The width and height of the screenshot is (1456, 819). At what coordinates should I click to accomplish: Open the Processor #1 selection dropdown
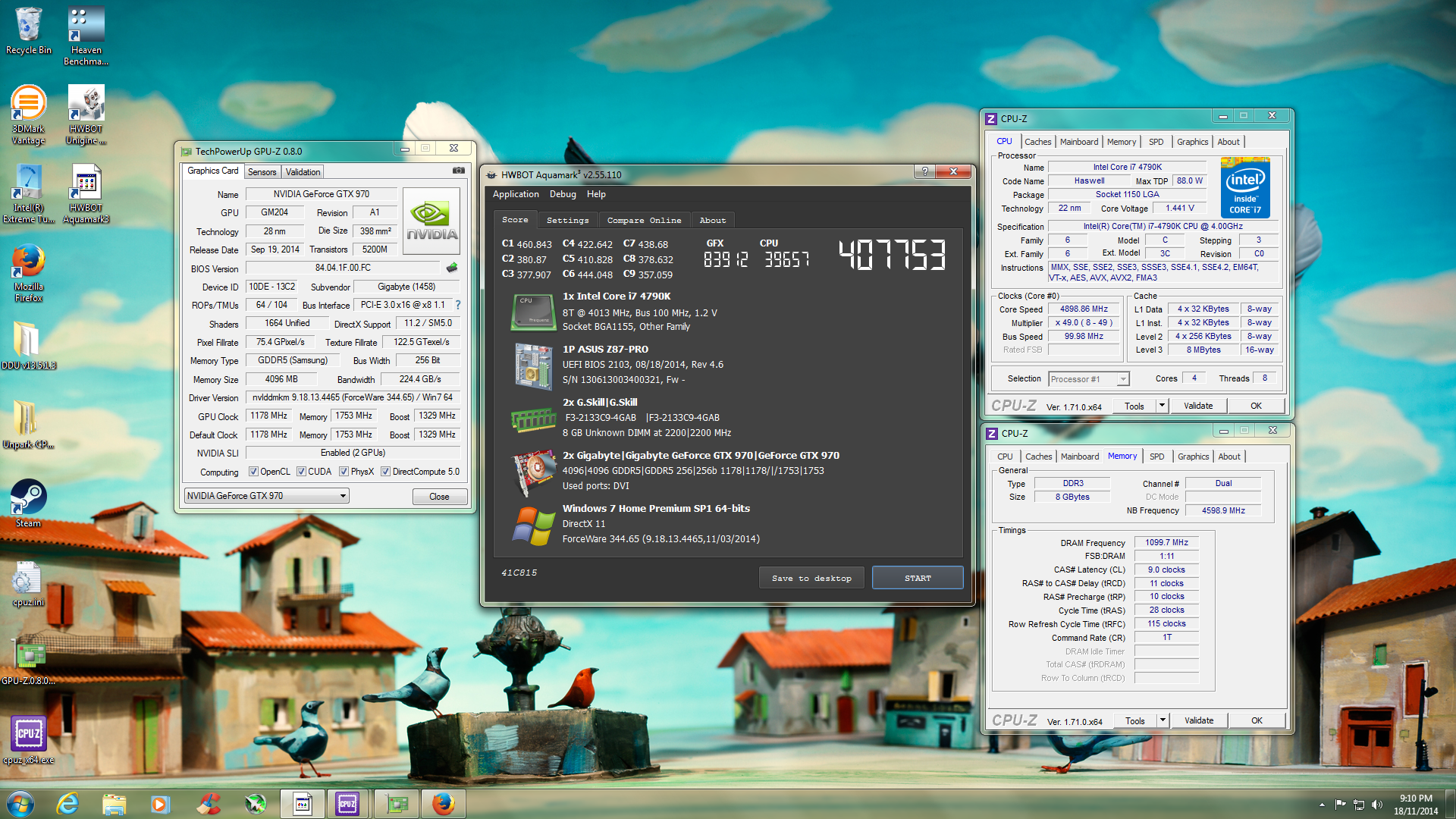pos(1089,378)
